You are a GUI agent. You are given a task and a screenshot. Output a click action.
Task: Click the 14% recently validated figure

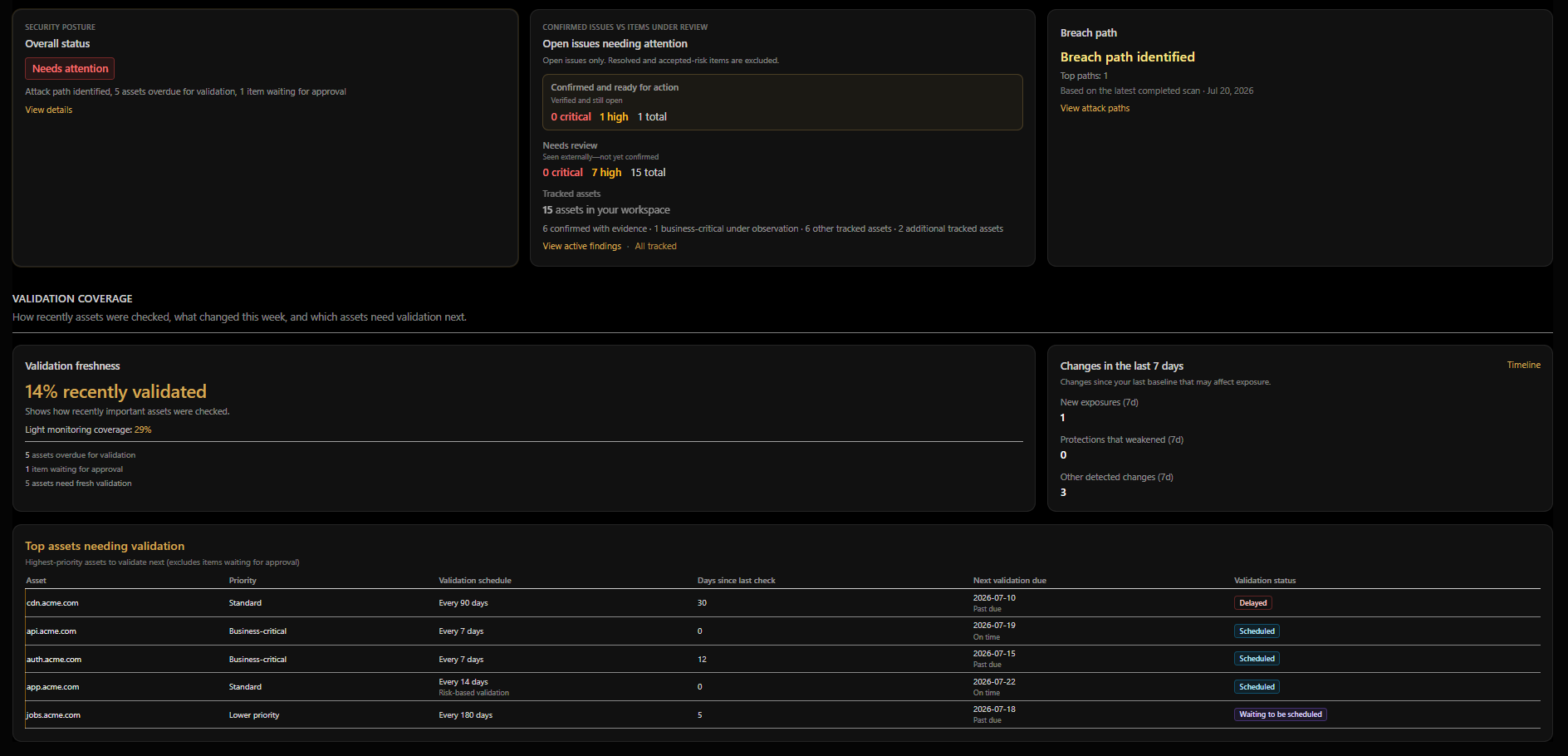tap(115, 391)
